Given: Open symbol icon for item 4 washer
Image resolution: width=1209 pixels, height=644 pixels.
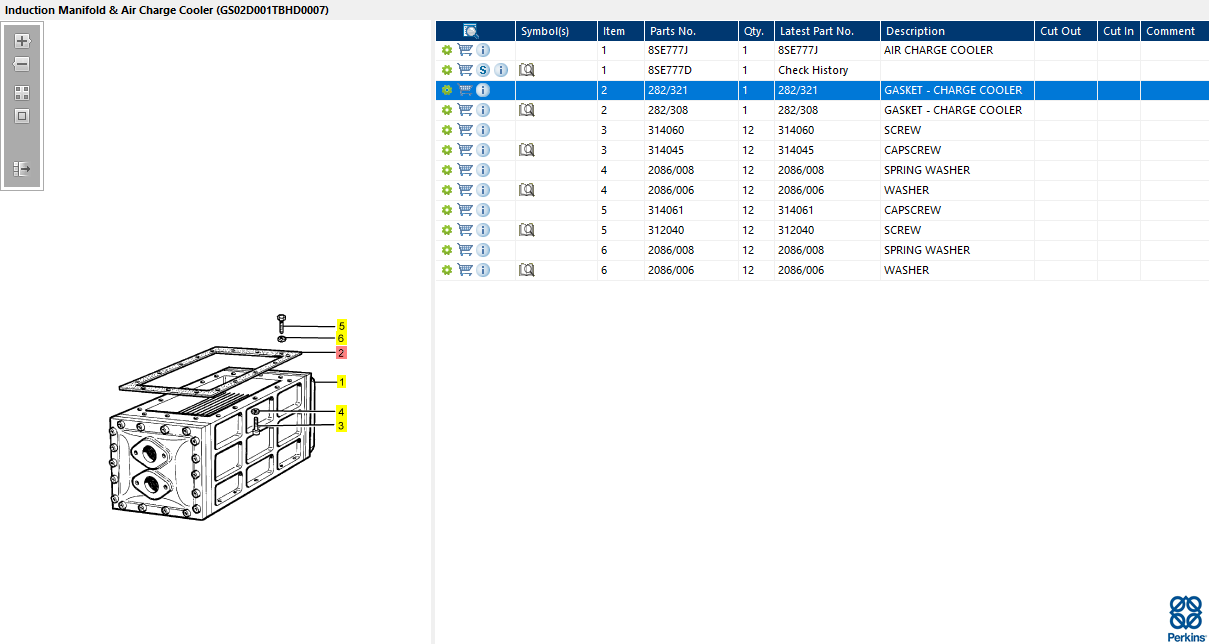Looking at the screenshot, I should [527, 190].
